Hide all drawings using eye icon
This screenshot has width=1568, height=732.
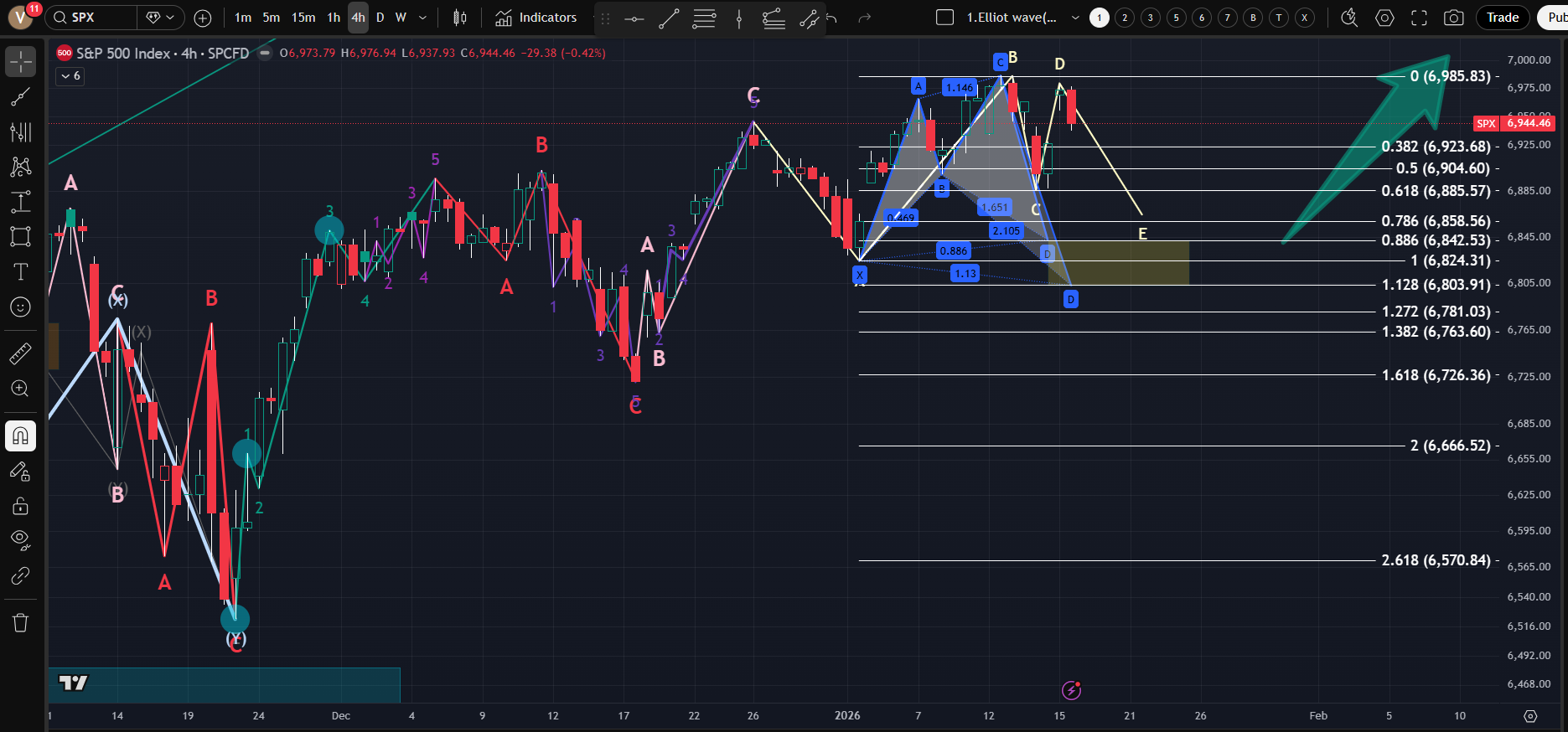click(20, 539)
